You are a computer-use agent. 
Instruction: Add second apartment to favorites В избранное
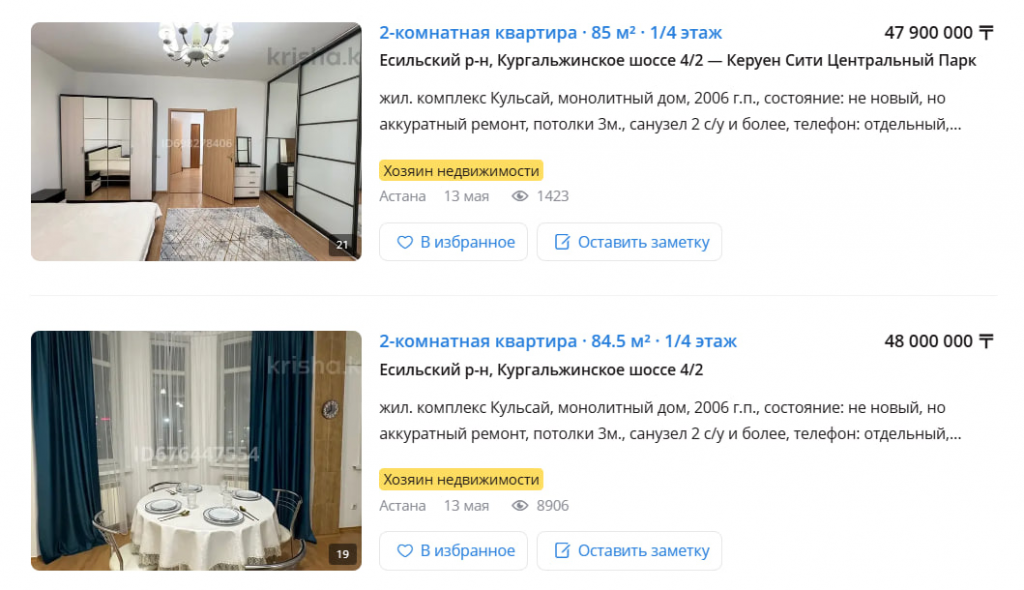453,551
